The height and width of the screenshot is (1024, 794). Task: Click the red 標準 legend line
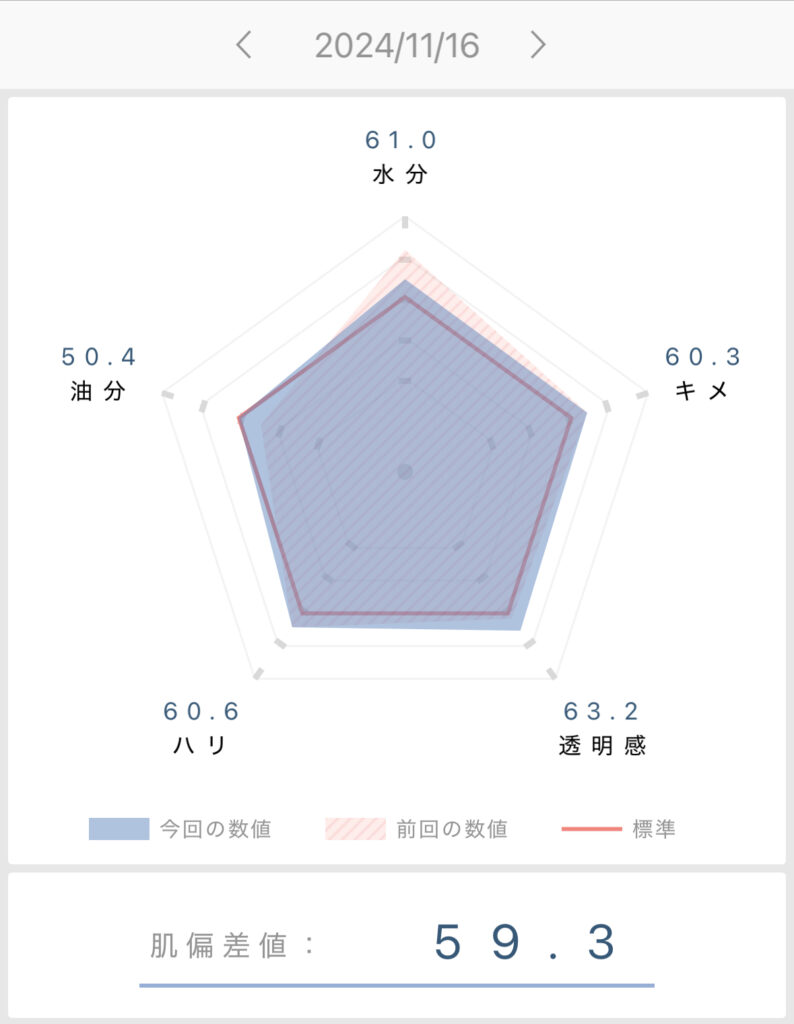coord(592,829)
